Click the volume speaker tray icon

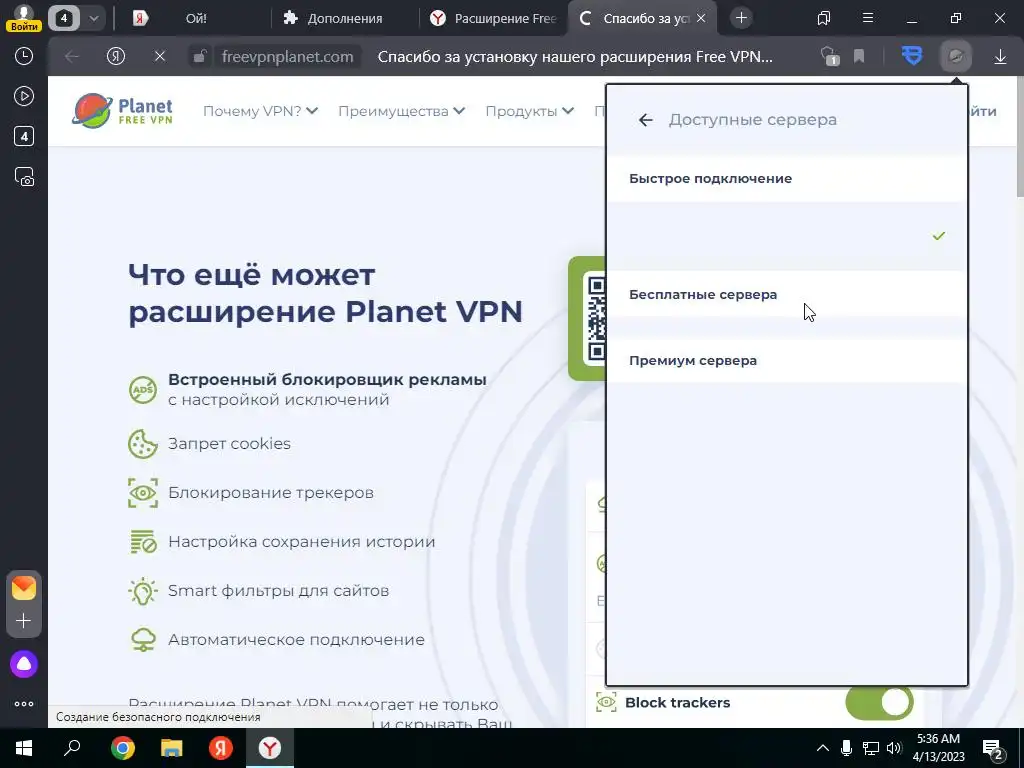pos(894,748)
